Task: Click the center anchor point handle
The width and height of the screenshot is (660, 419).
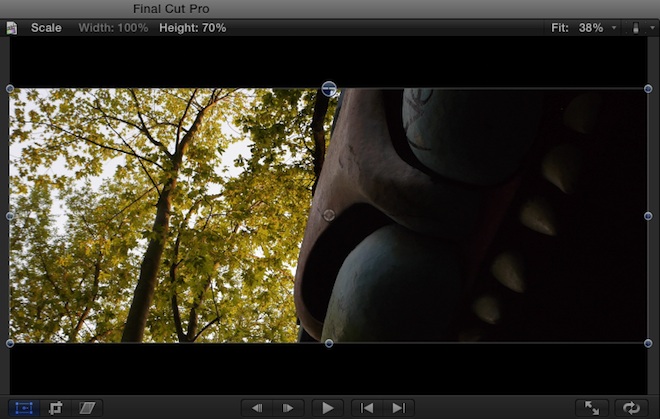Action: tap(329, 215)
